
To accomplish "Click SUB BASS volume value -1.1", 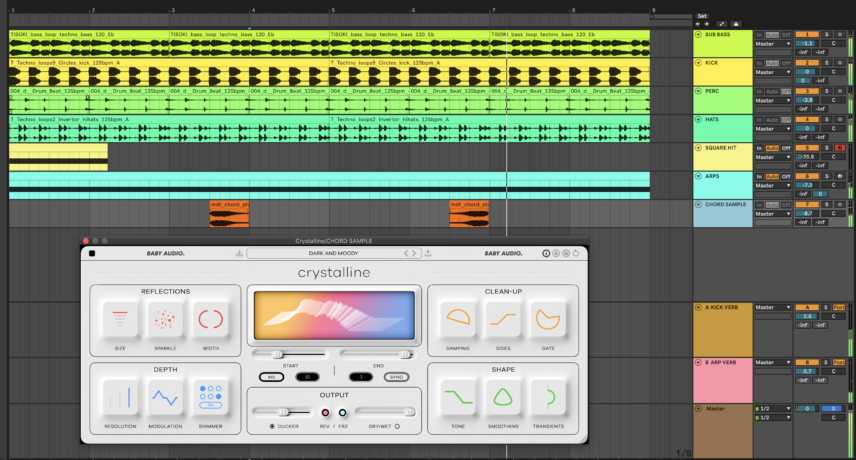I will point(807,43).
